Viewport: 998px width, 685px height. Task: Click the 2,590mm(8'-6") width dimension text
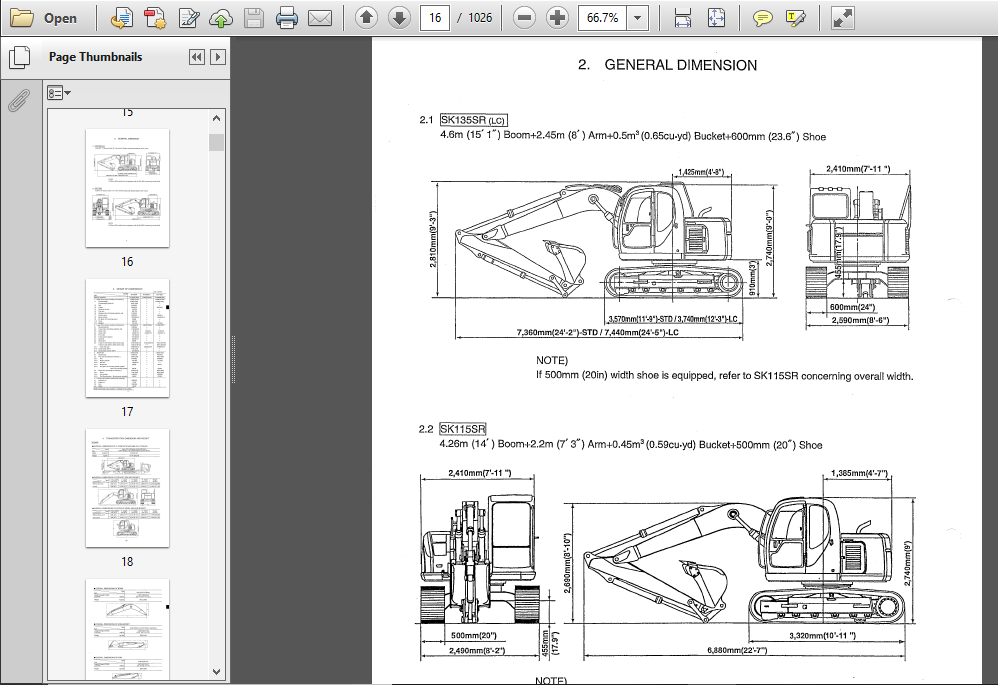click(860, 320)
